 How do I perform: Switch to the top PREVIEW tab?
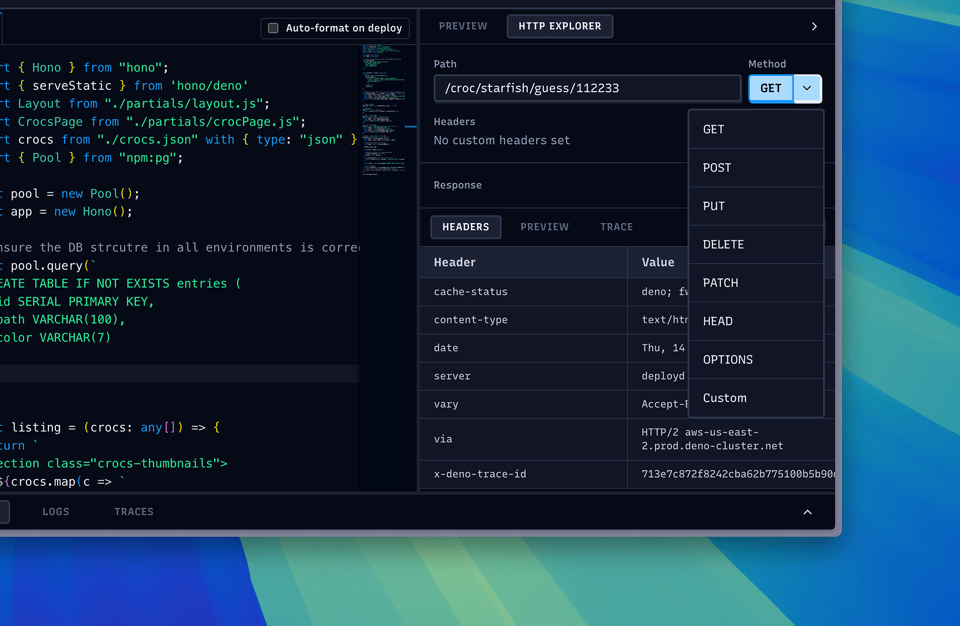463,26
